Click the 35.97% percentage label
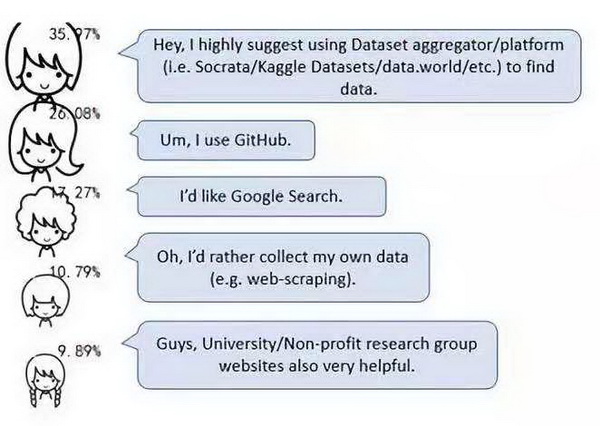The image size is (600, 426). 70,34
